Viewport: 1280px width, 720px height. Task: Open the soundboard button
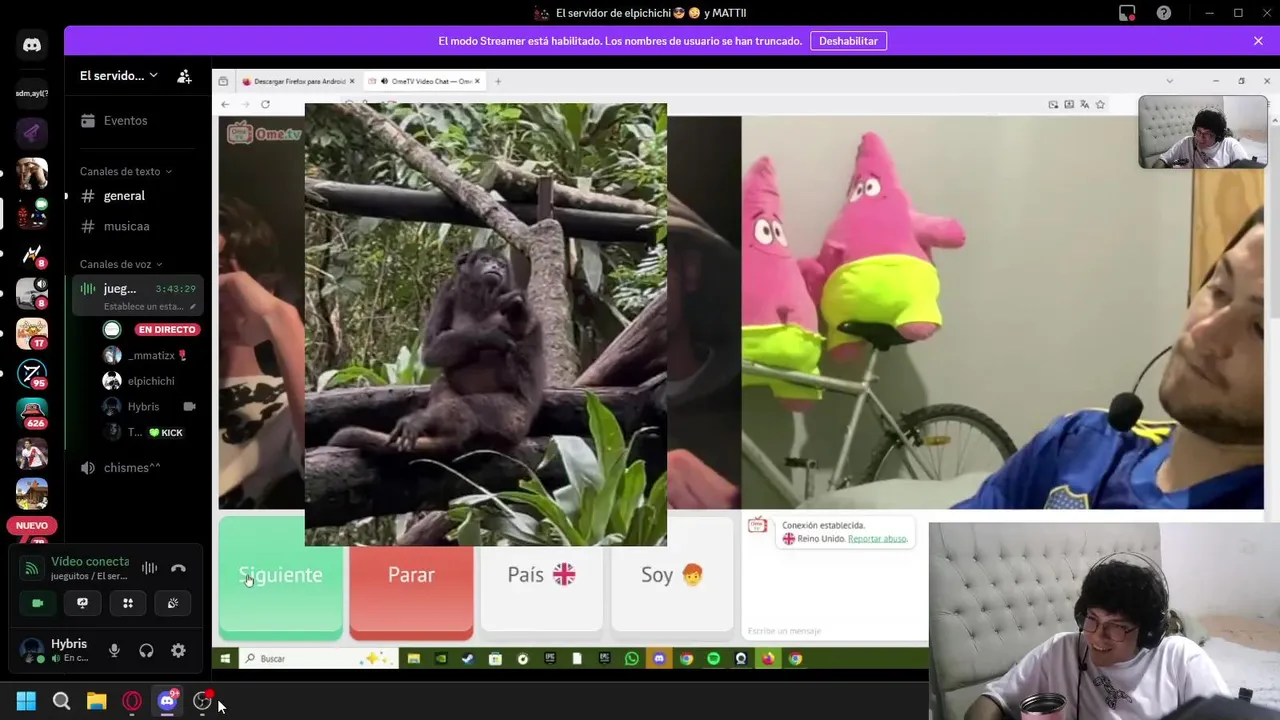172,603
